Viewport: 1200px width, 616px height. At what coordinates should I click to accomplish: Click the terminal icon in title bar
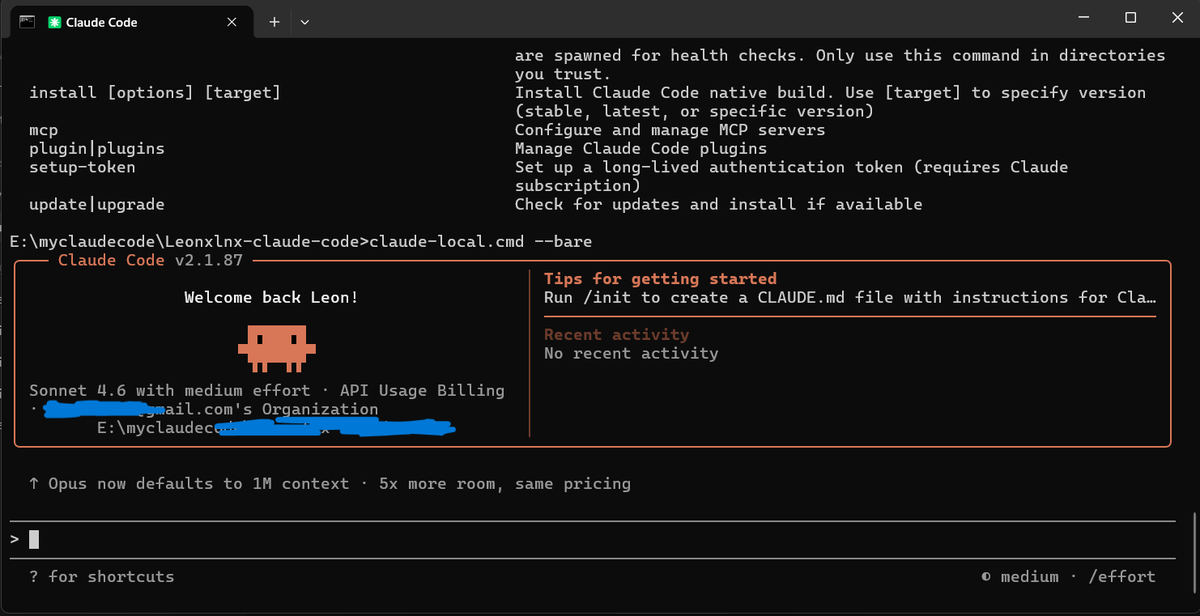click(x=27, y=21)
